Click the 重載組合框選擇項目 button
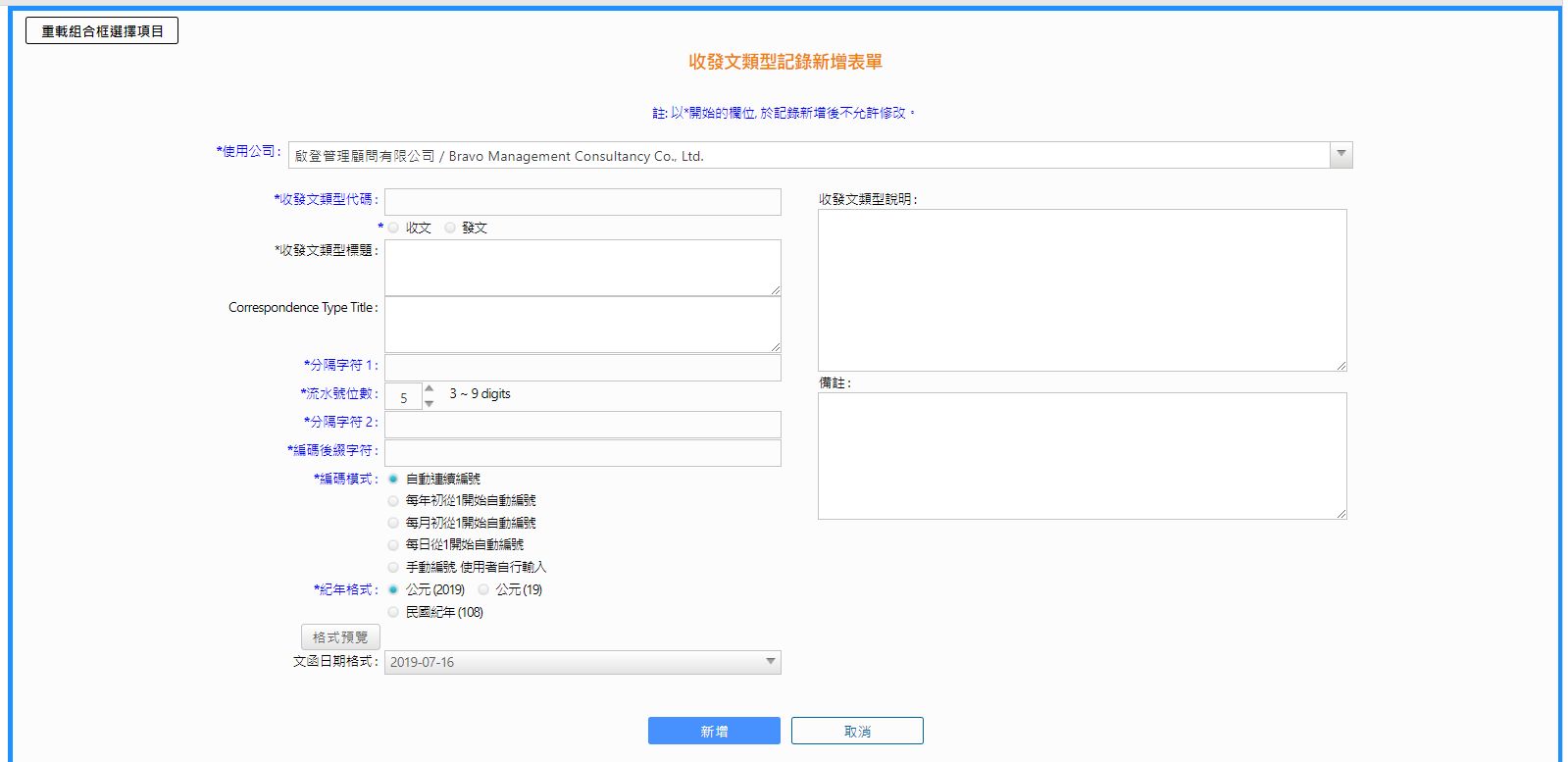This screenshot has height=762, width=1568. (102, 31)
